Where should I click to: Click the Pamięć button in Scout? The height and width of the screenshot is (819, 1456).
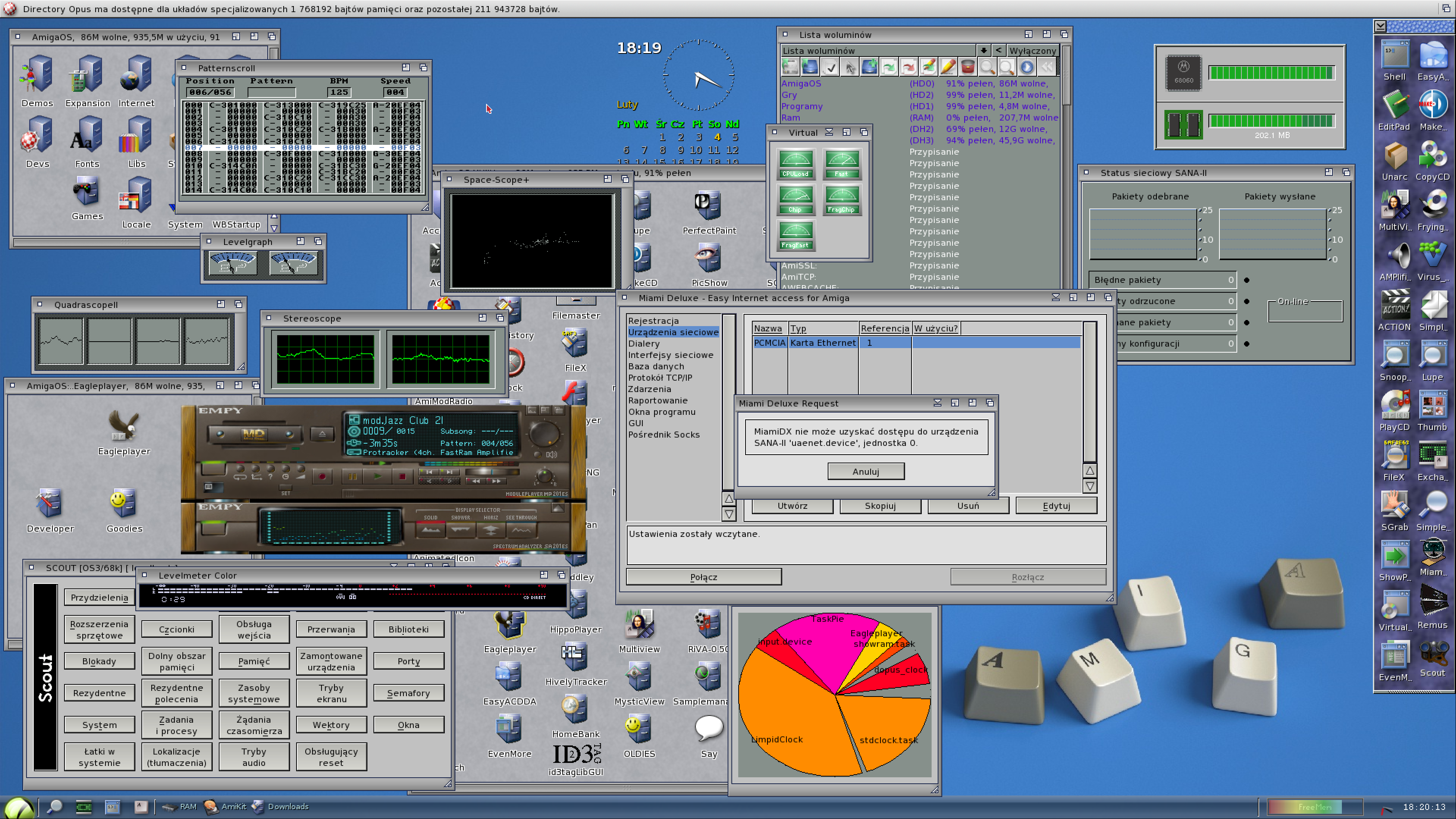[x=254, y=661]
